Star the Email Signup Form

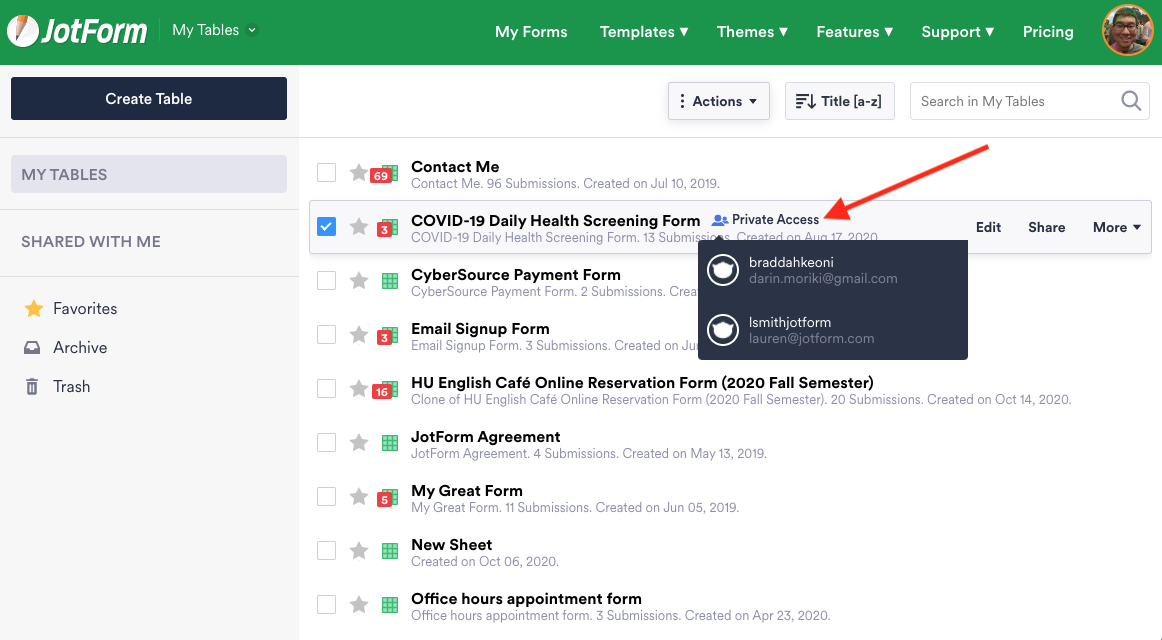point(359,335)
